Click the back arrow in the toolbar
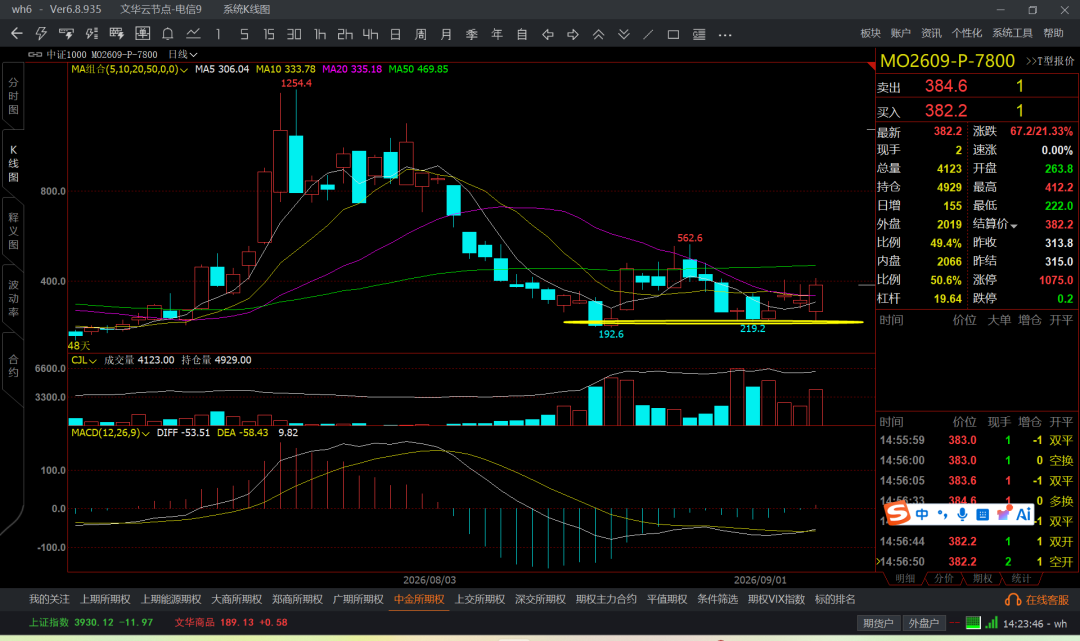1080x641 pixels. click(x=17, y=33)
